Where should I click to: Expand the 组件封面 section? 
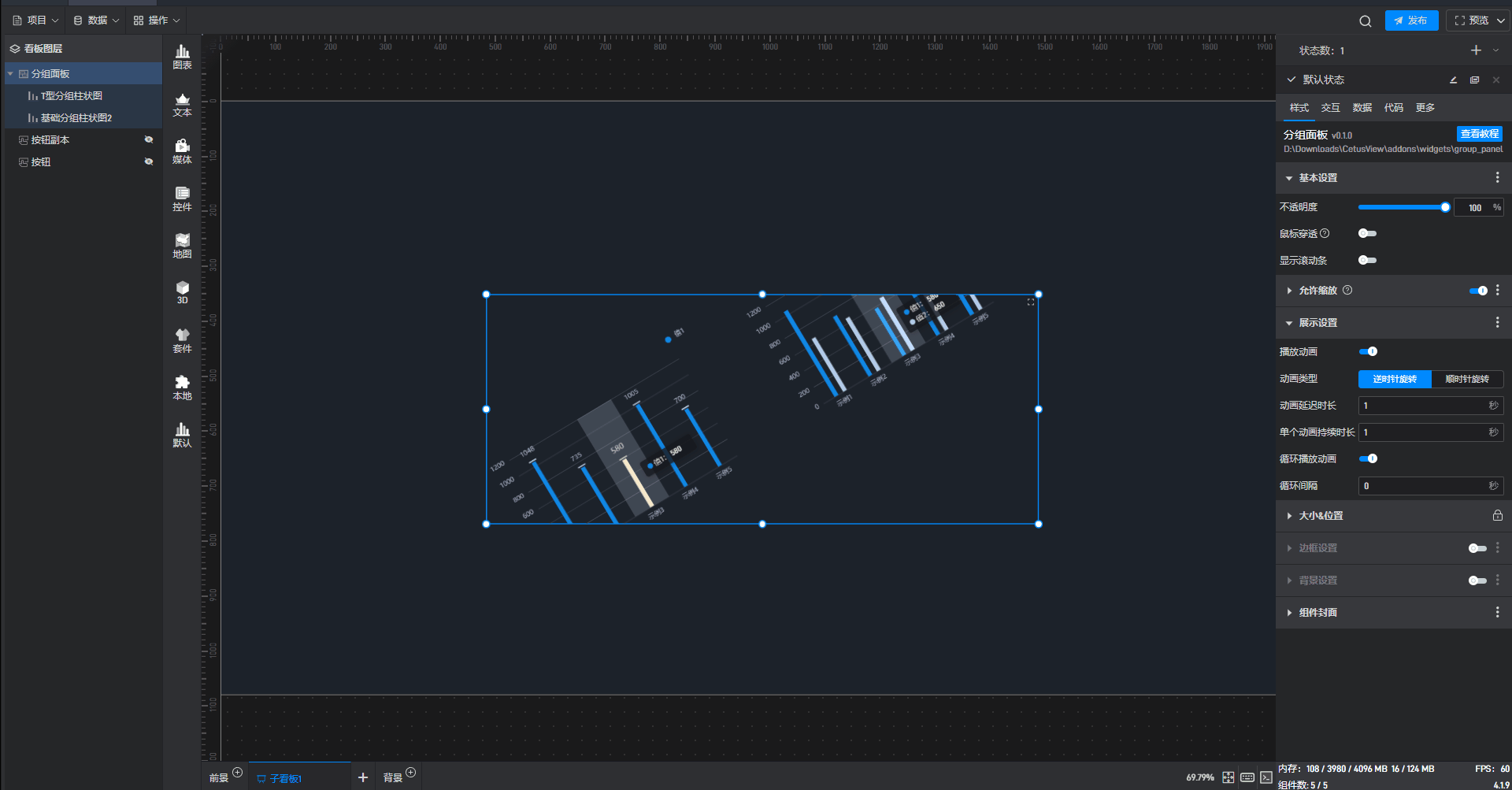coord(1289,613)
